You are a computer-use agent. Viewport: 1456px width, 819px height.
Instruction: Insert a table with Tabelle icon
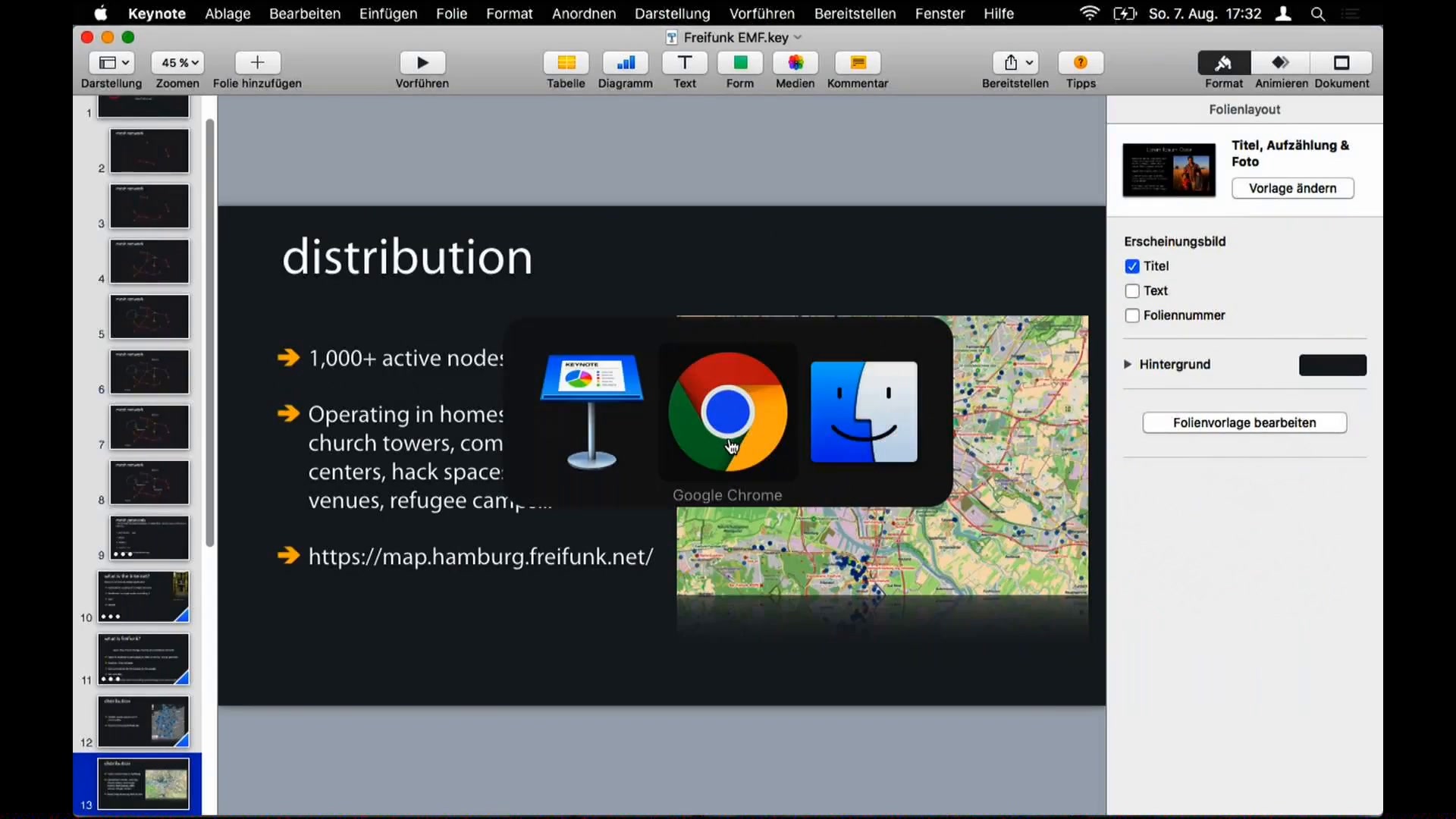click(566, 62)
